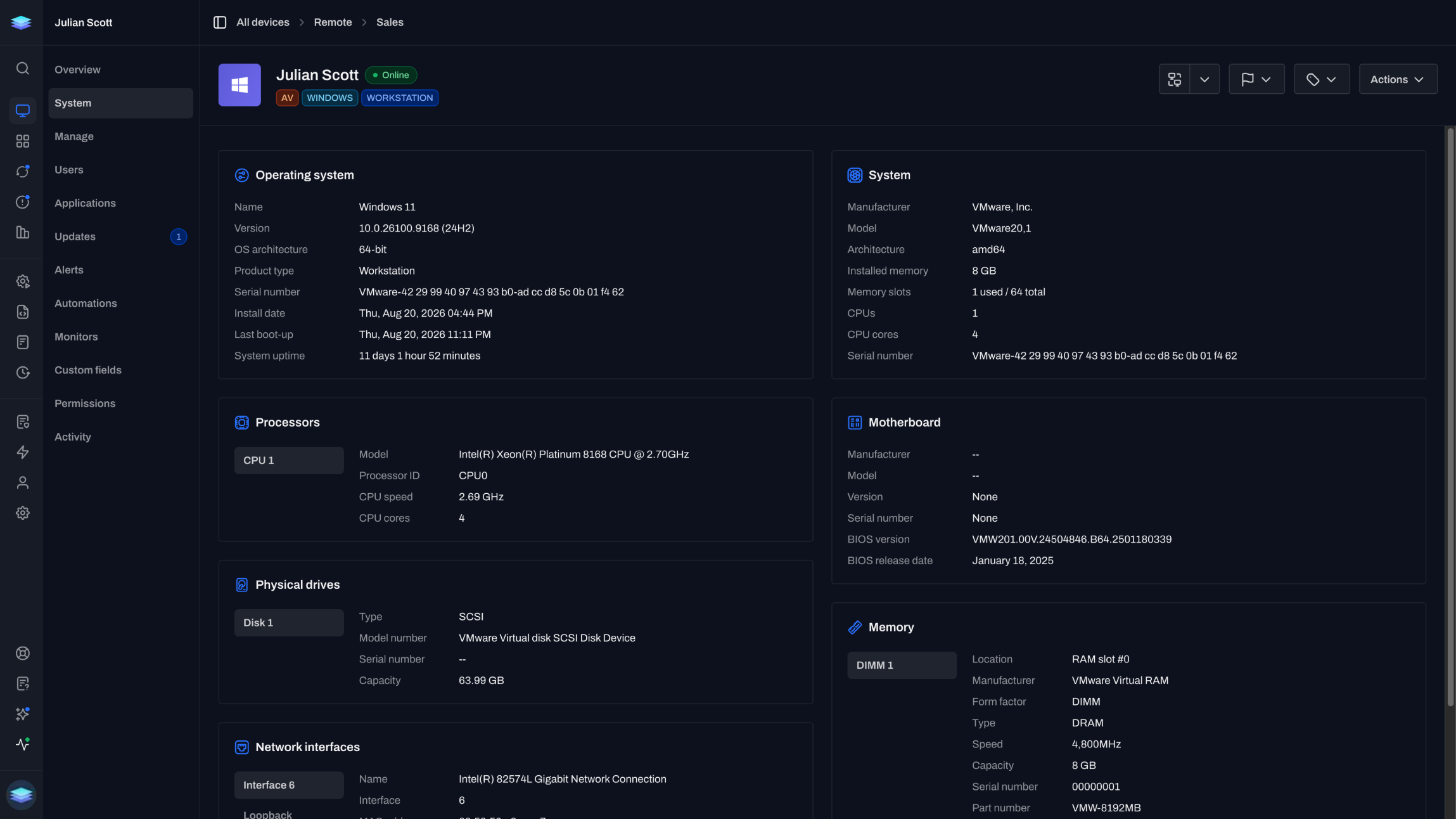Select the Loopback network tab
Screen dimensions: 1456x819
289,814
